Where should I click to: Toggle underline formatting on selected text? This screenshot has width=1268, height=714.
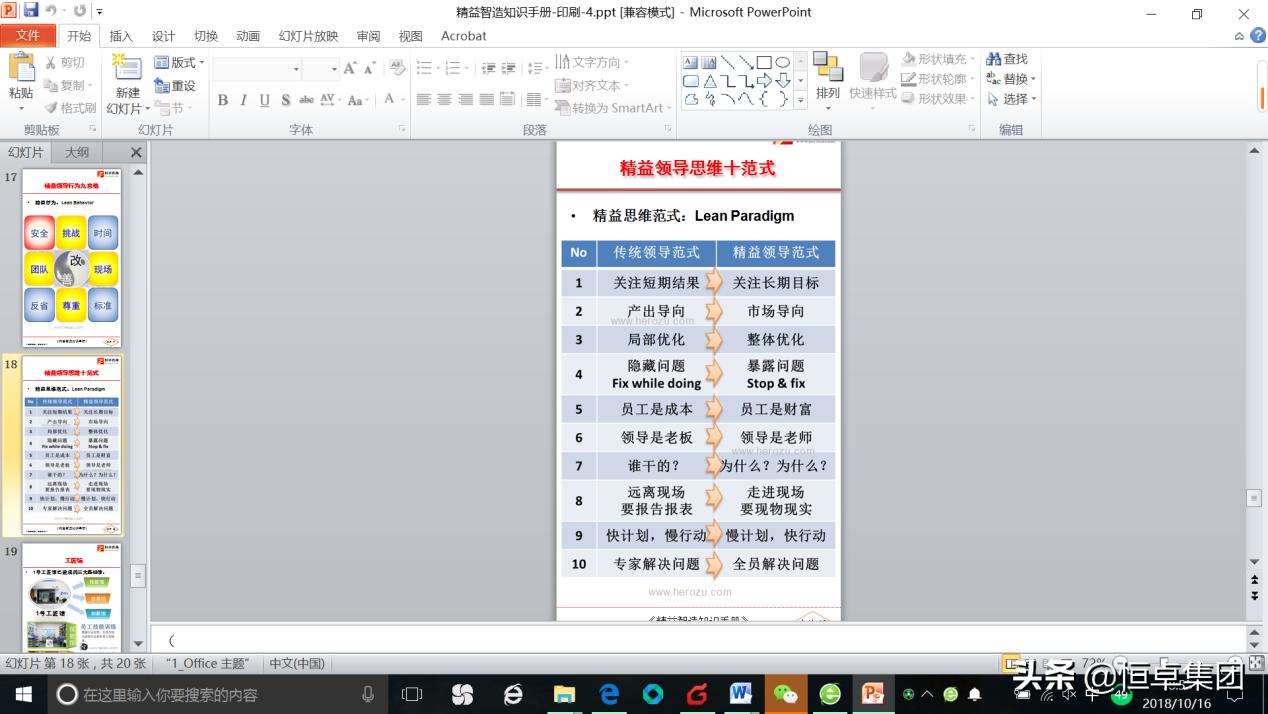point(263,100)
